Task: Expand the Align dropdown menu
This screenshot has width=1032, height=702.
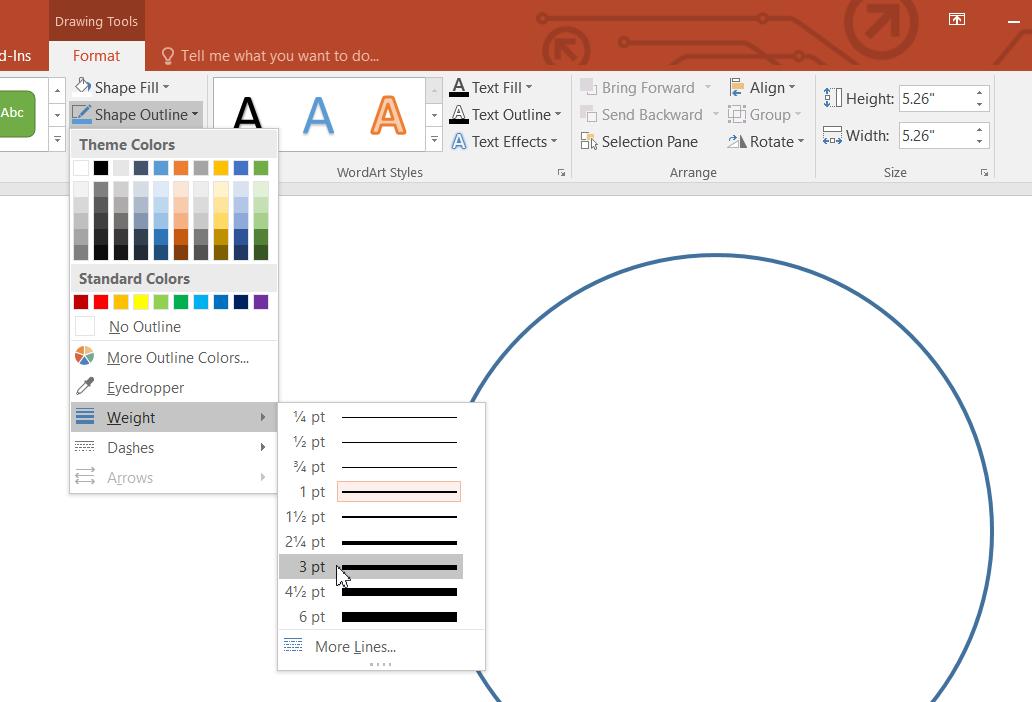Action: click(x=791, y=88)
